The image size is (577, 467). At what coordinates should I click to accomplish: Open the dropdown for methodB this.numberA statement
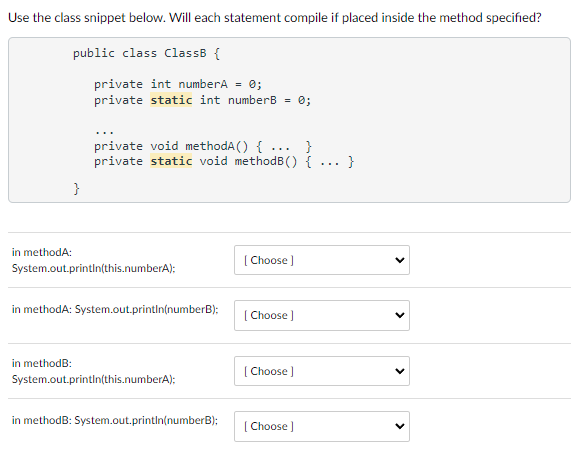pos(322,371)
